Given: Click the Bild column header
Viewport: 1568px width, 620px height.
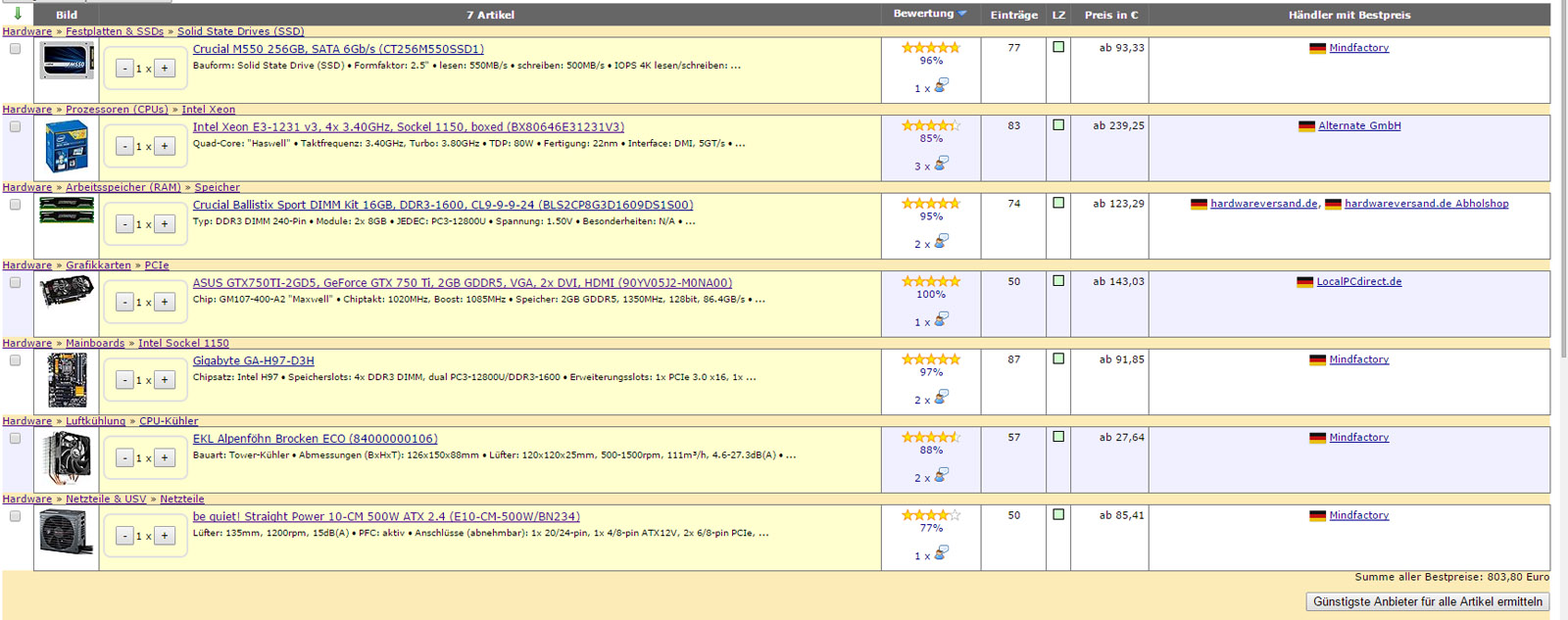Looking at the screenshot, I should pyautogui.click(x=67, y=15).
